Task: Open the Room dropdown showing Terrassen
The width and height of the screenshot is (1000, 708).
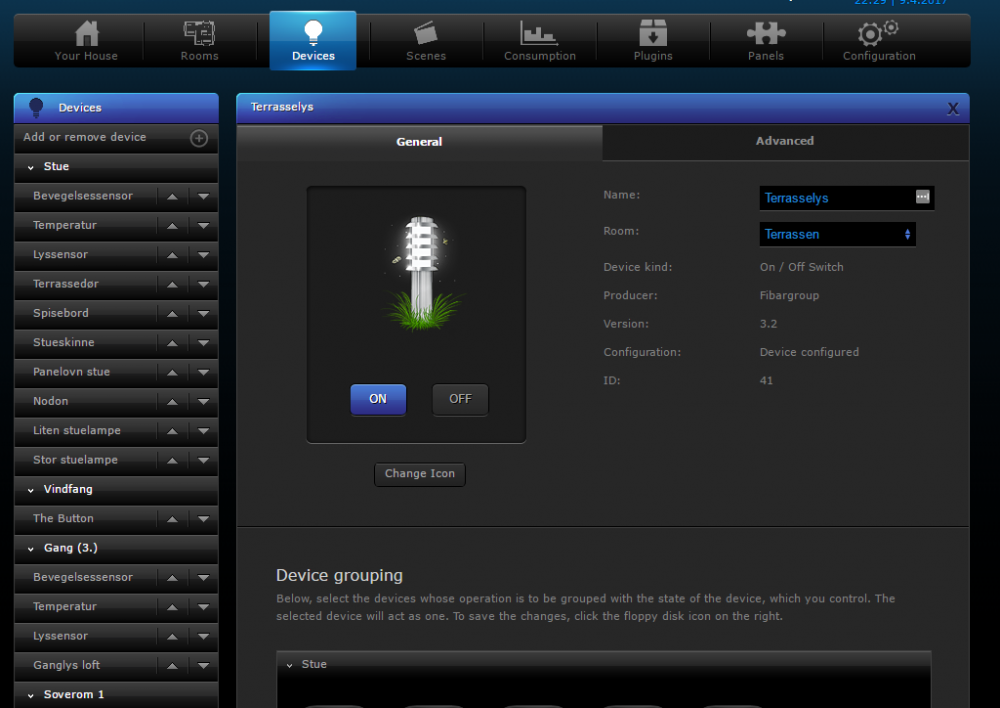Action: coord(837,234)
